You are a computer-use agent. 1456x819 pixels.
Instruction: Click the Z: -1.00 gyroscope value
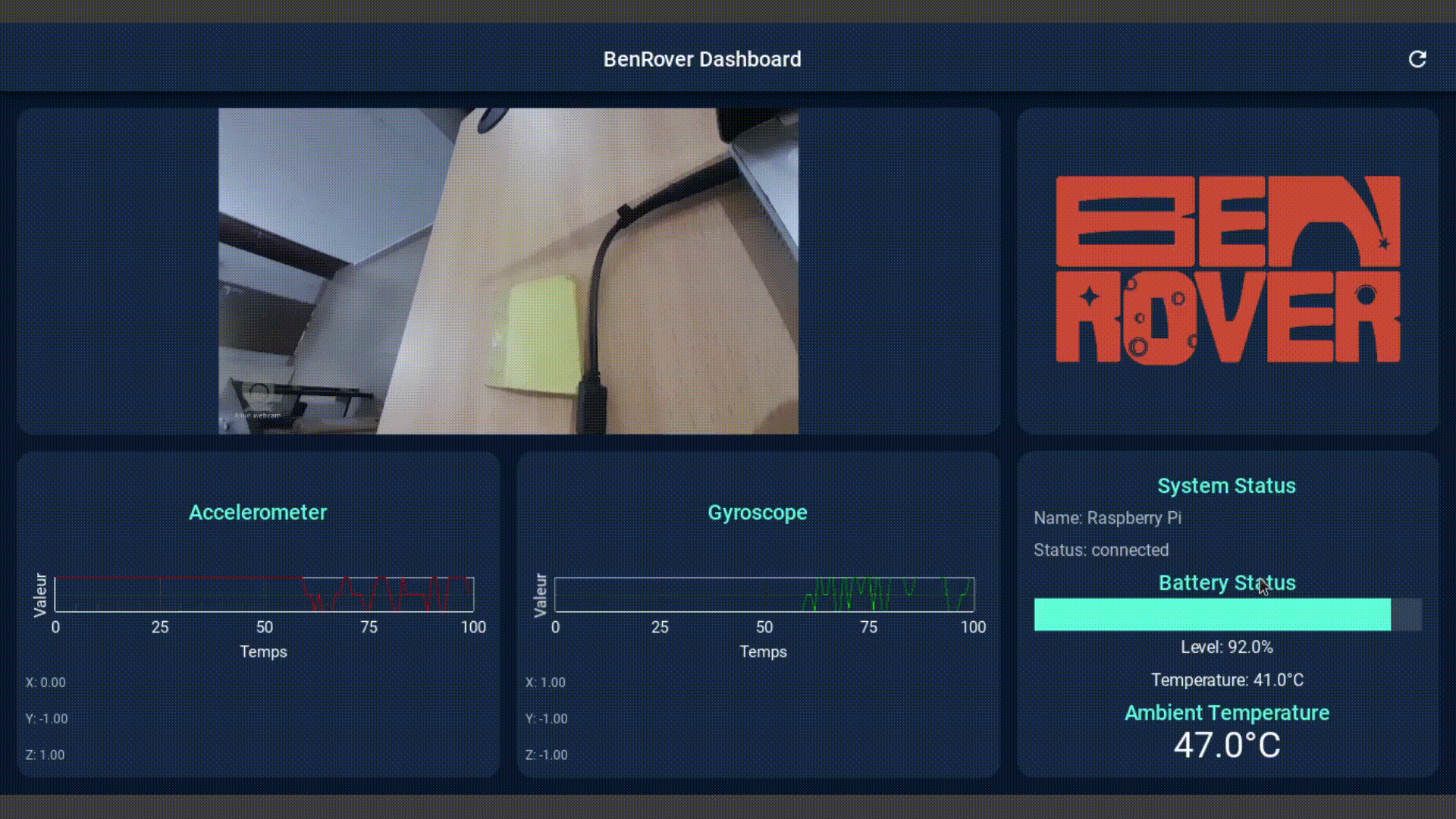548,755
